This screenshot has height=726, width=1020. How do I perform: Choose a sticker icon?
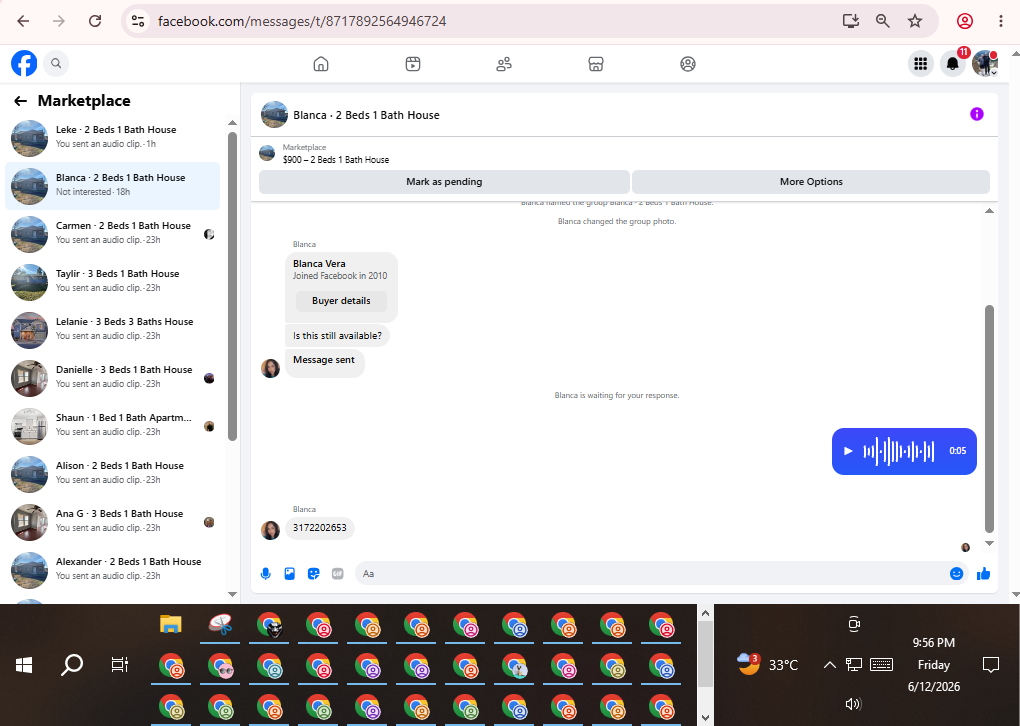314,574
